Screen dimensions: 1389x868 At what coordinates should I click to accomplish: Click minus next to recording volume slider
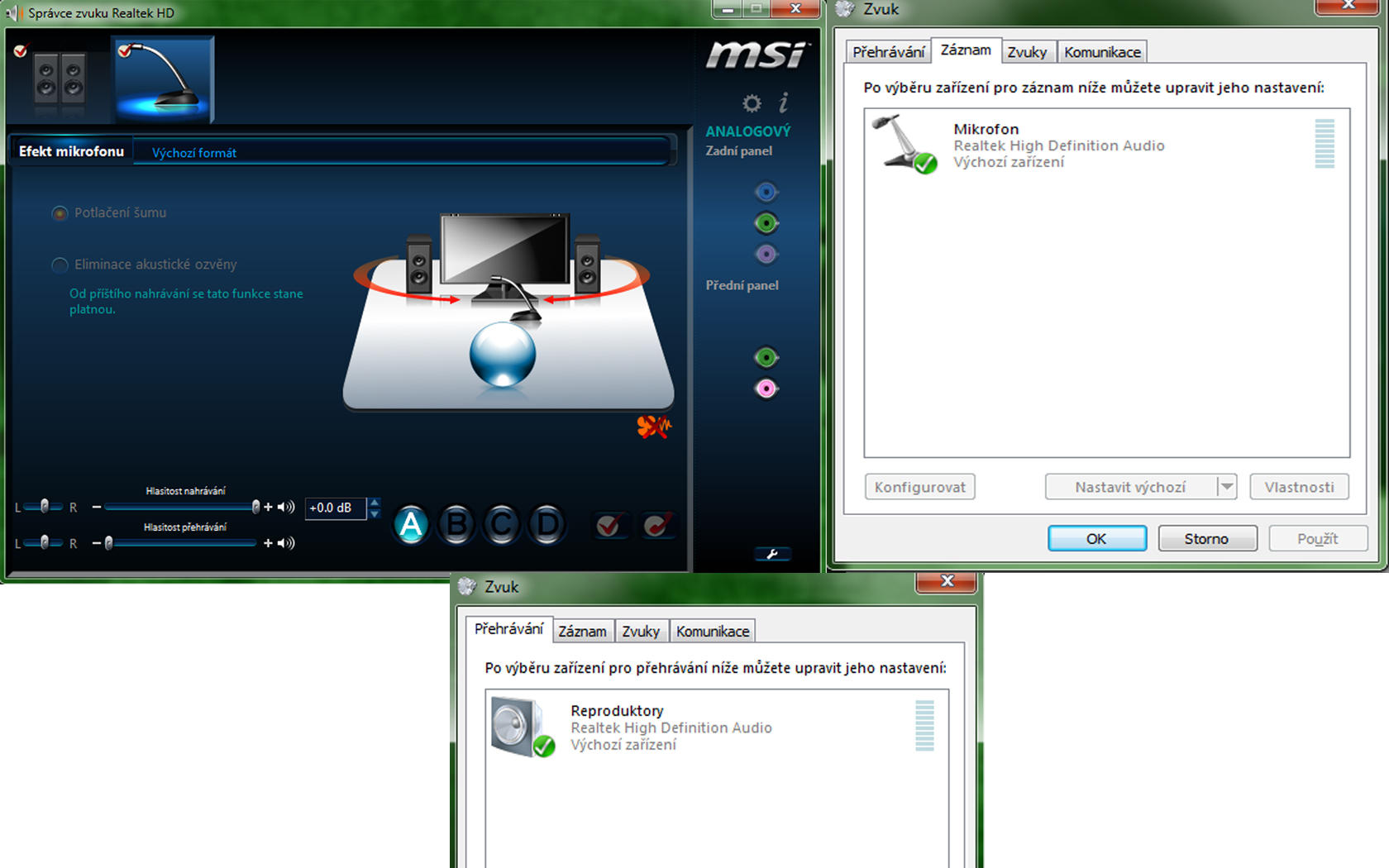click(x=97, y=507)
